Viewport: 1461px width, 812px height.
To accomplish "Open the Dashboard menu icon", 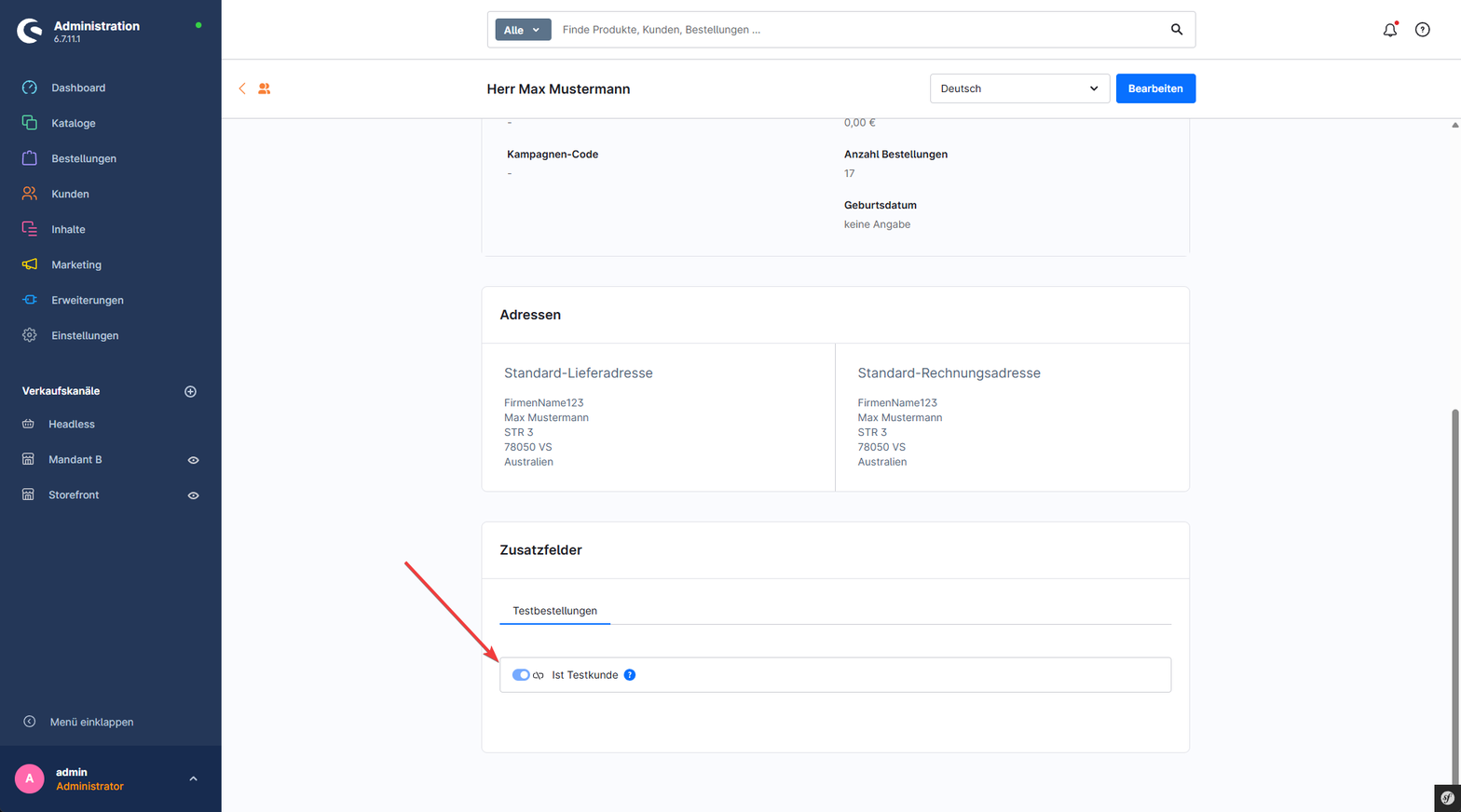I will pos(30,88).
